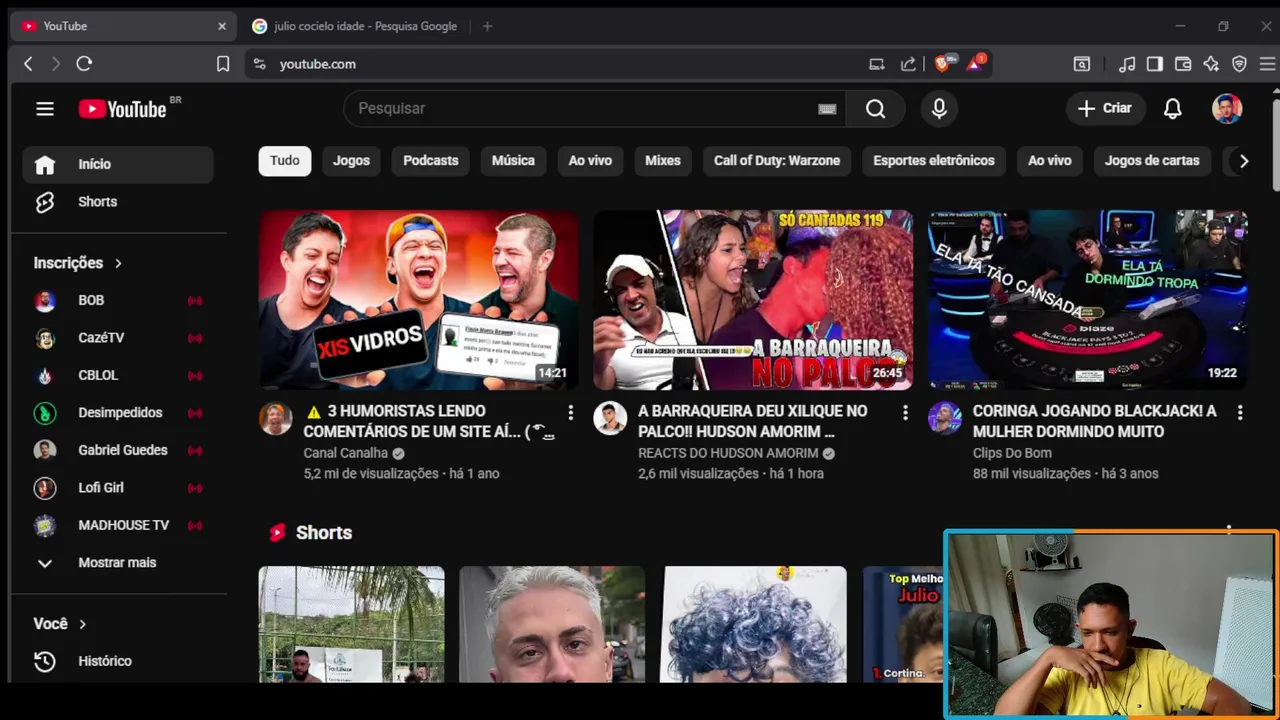Screen dimensions: 1280x720
Task: Open the on-screen keyboard icon in search box
Action: click(x=827, y=109)
